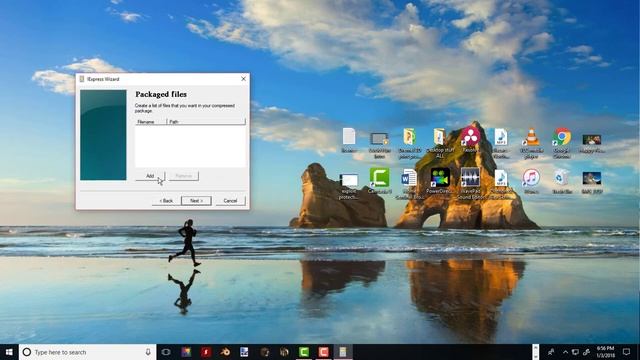Select the 'exploit protect...' screenshot file
The width and height of the screenshot is (640, 360).
coord(349,186)
